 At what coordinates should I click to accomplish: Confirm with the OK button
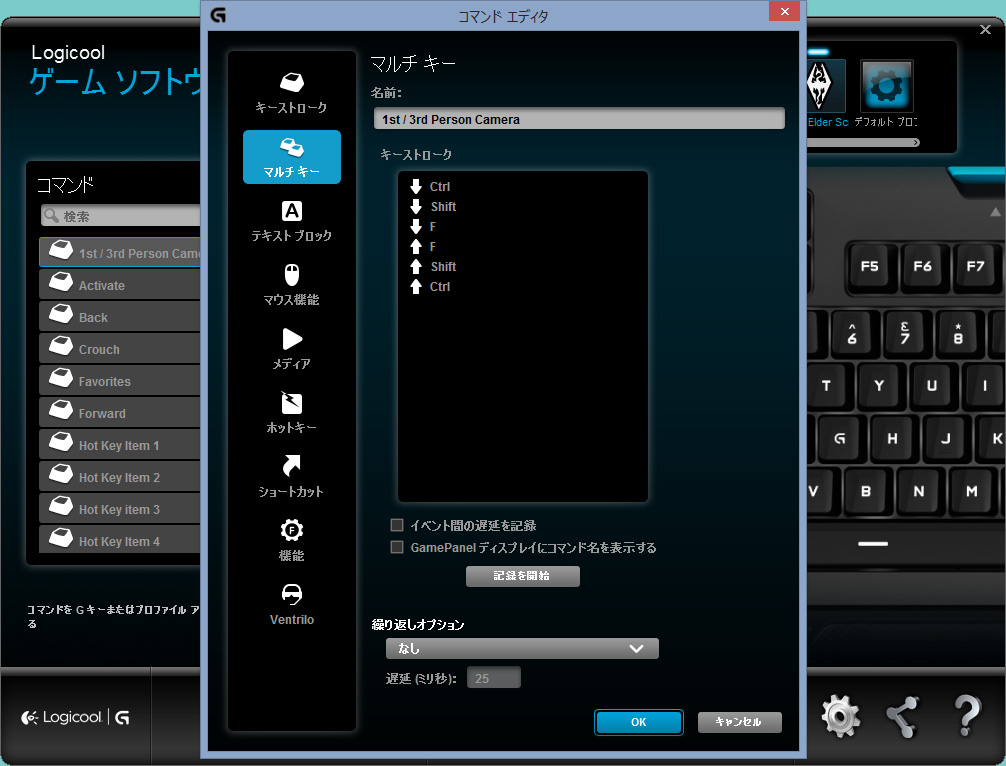pos(638,722)
